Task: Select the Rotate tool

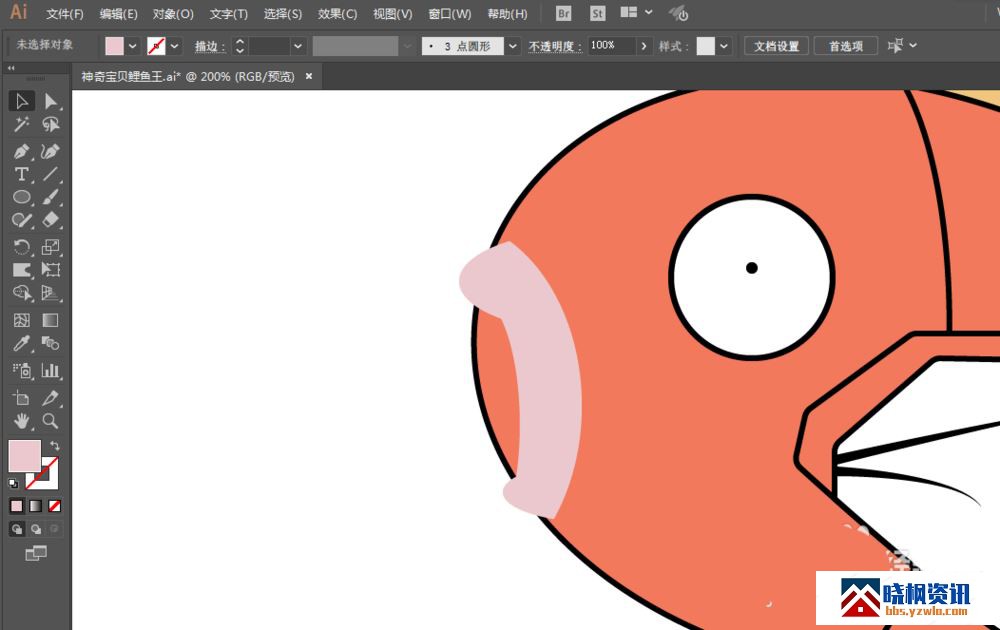Action: (22, 247)
